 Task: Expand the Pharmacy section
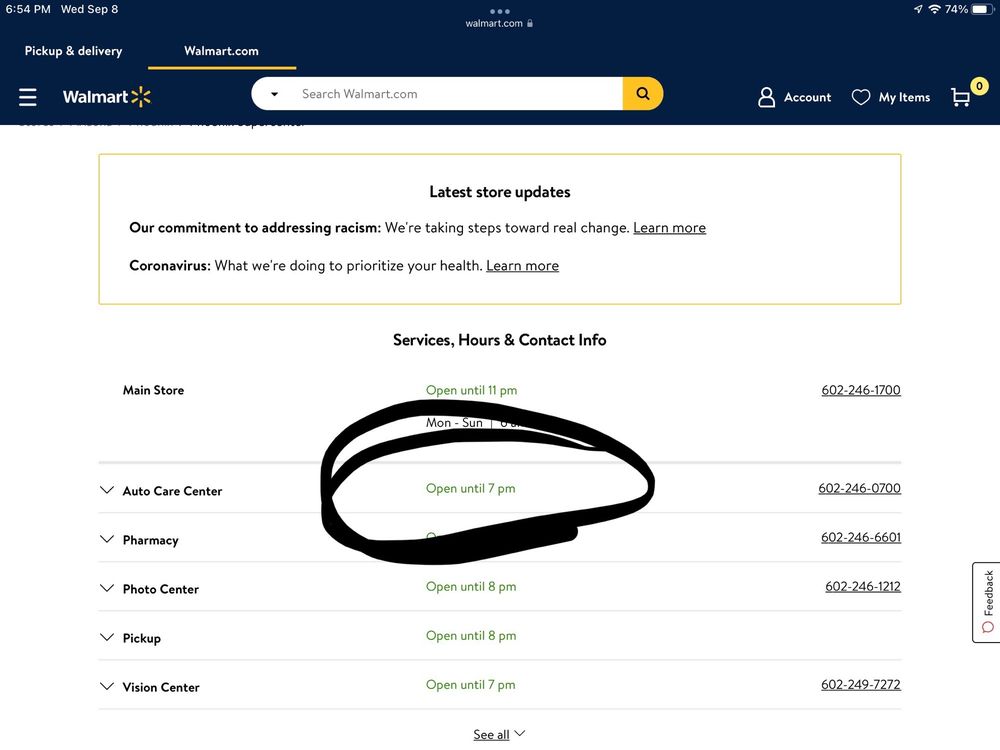(107, 539)
